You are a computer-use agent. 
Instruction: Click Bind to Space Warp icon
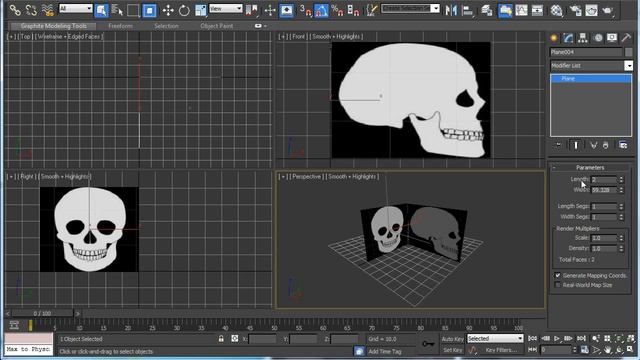point(48,10)
